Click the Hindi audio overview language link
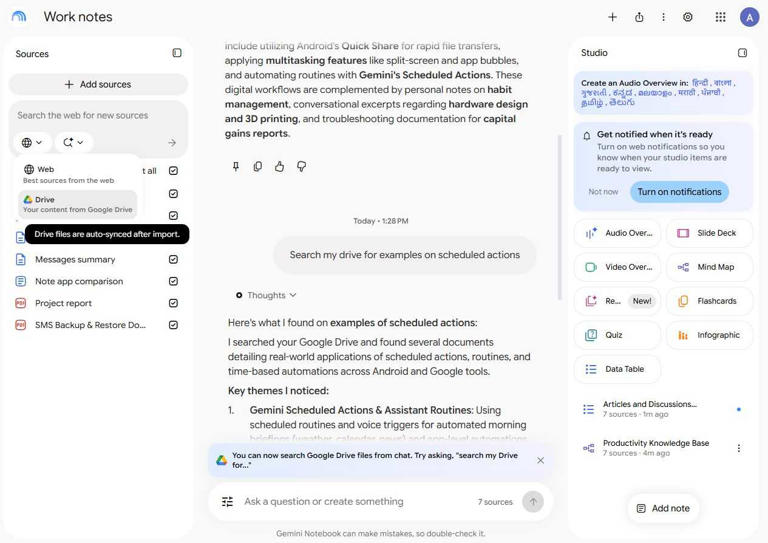Screen dimensions: 768x543 click(699, 83)
